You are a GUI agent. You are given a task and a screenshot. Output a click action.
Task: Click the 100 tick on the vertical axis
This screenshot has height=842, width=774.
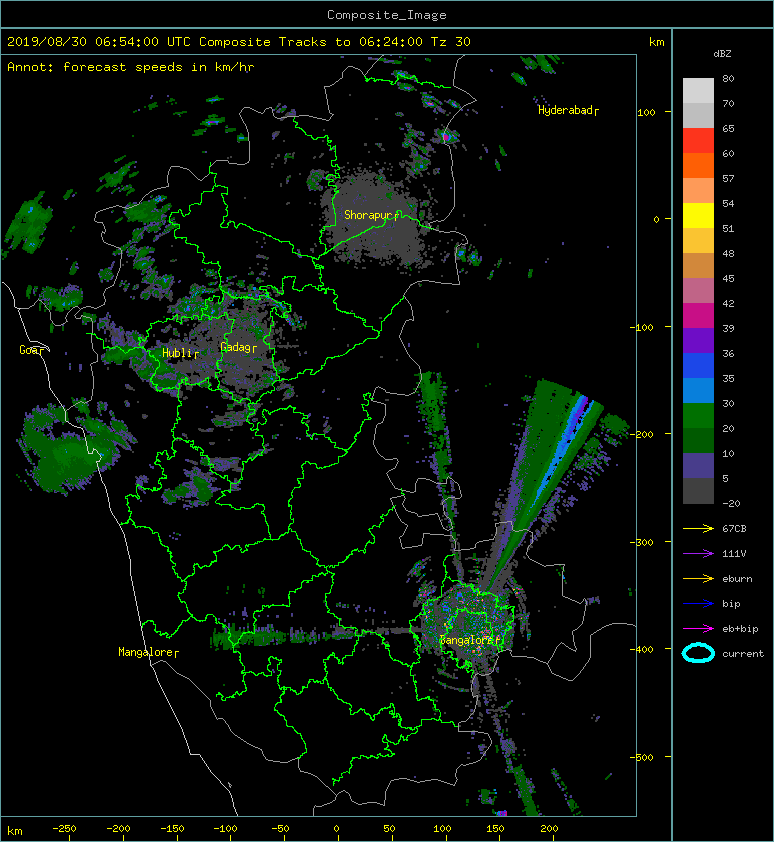(646, 112)
